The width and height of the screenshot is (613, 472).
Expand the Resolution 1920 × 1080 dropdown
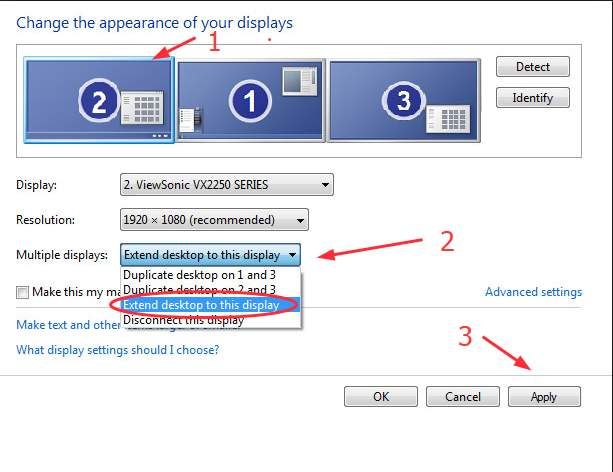tap(214, 220)
